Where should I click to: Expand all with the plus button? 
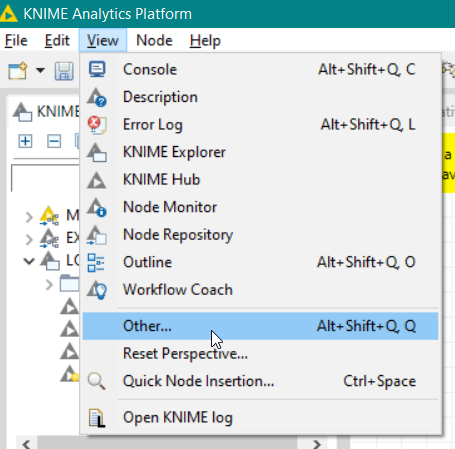25,141
